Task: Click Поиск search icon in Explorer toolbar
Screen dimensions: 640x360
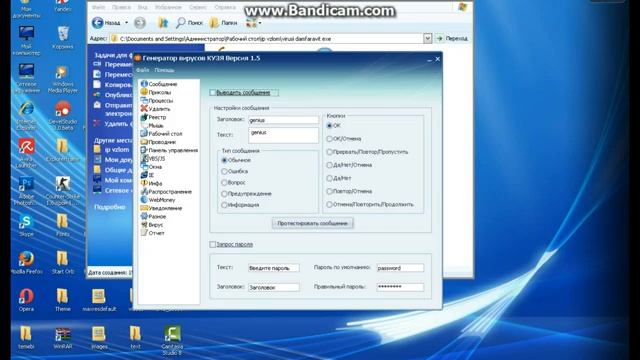Action: coord(189,23)
